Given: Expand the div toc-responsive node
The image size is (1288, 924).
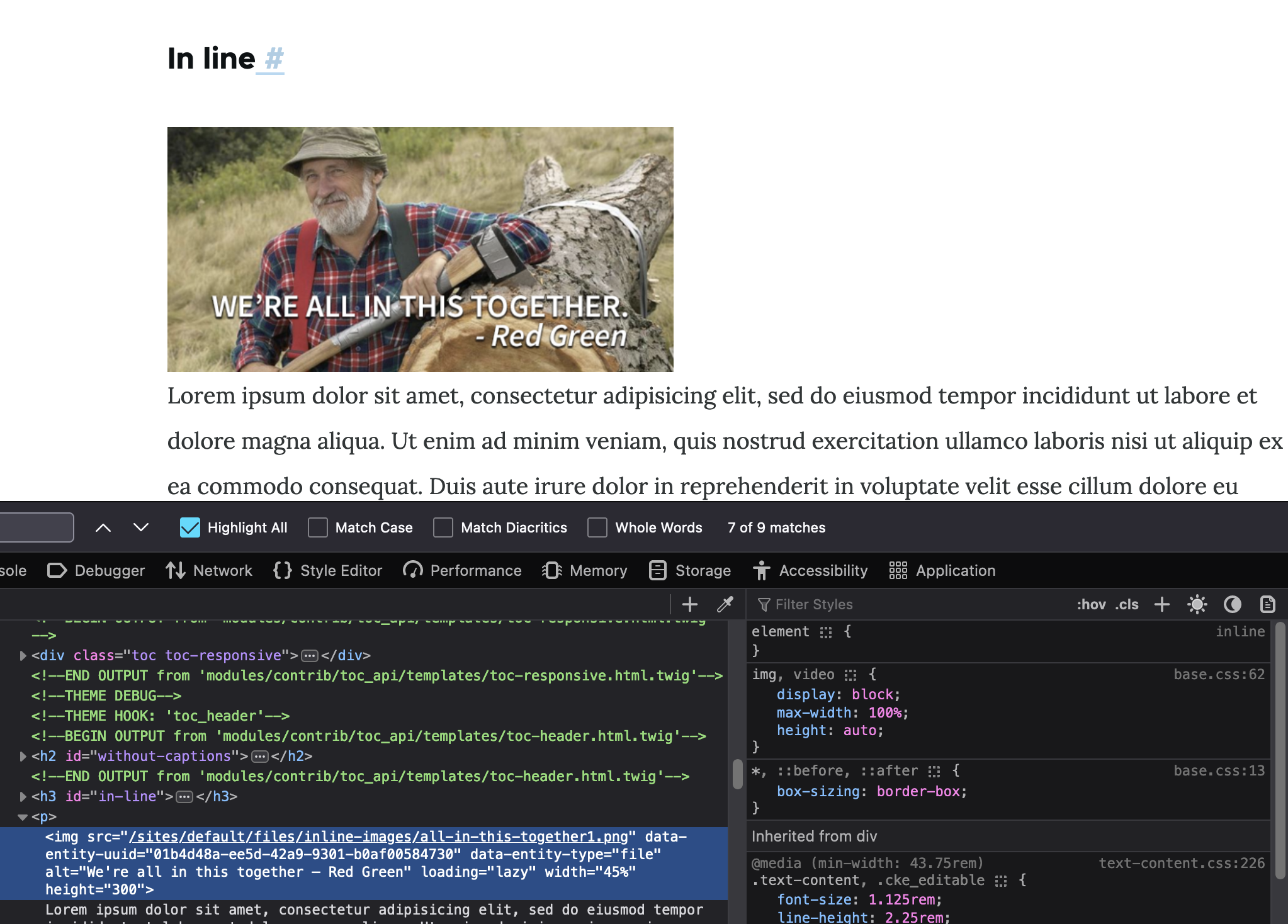Looking at the screenshot, I should (23, 656).
